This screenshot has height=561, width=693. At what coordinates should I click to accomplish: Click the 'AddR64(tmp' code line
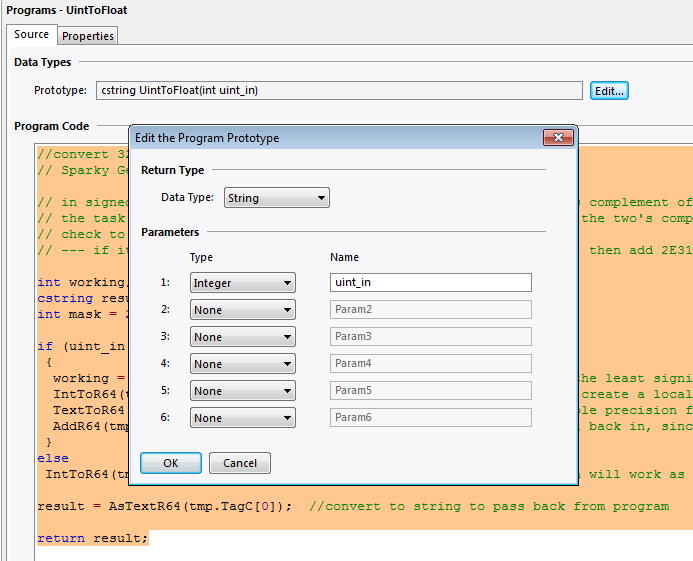coord(91,426)
